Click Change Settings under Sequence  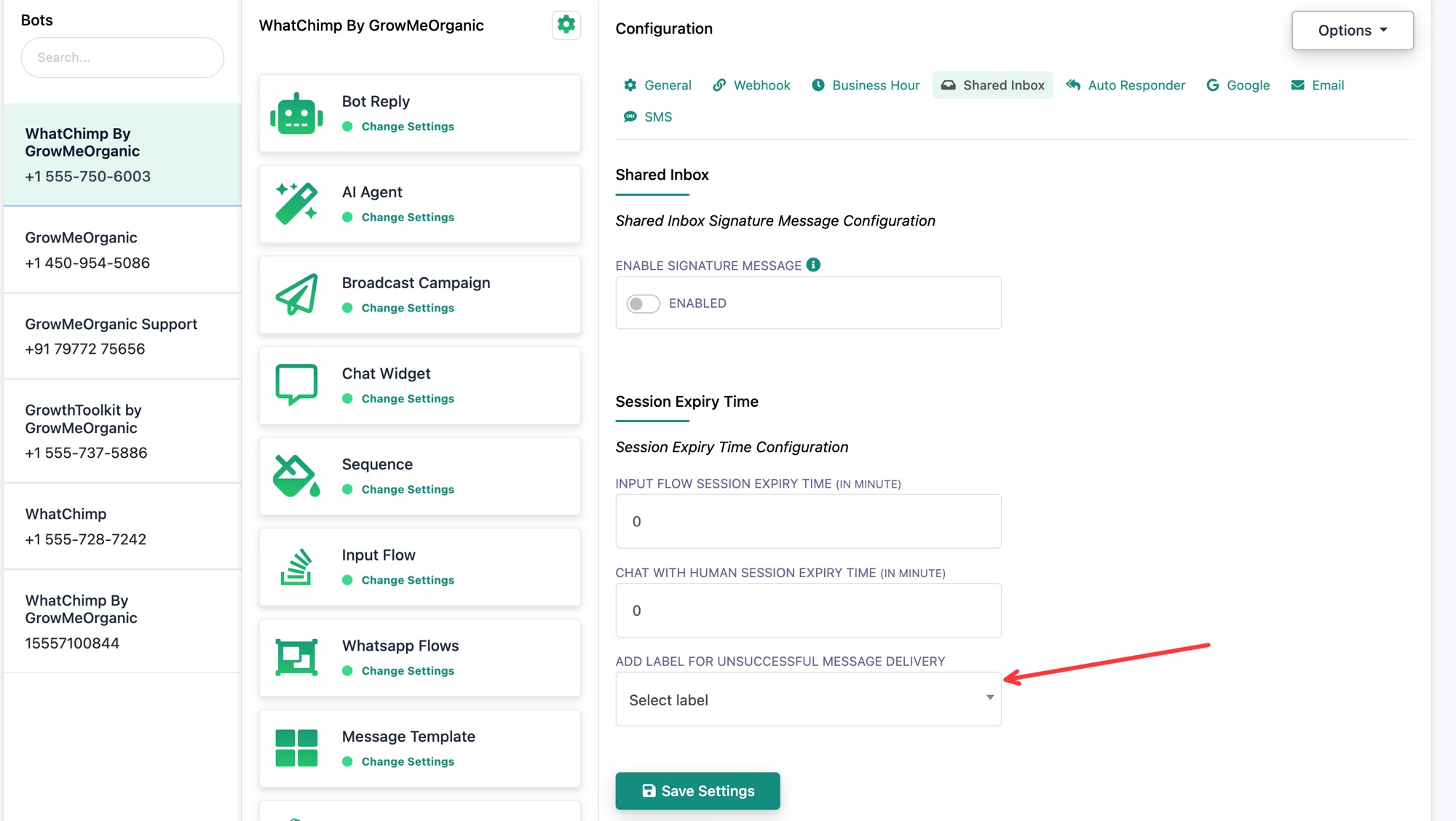(x=408, y=490)
